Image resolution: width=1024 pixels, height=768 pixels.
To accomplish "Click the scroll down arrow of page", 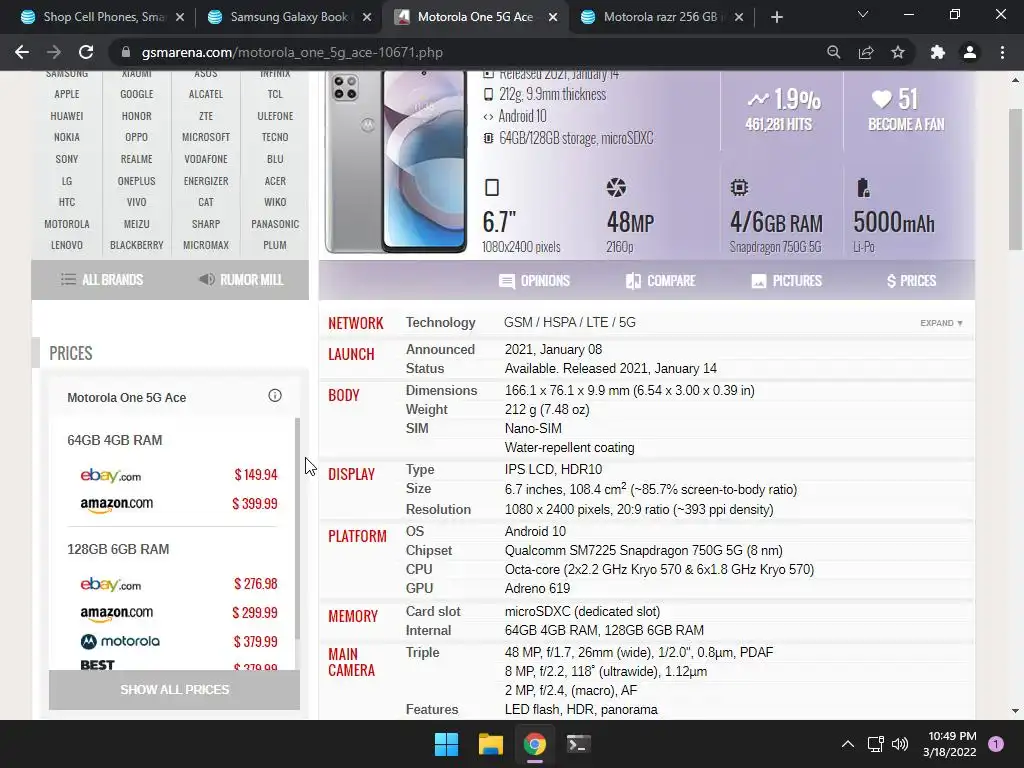I will [x=1015, y=711].
